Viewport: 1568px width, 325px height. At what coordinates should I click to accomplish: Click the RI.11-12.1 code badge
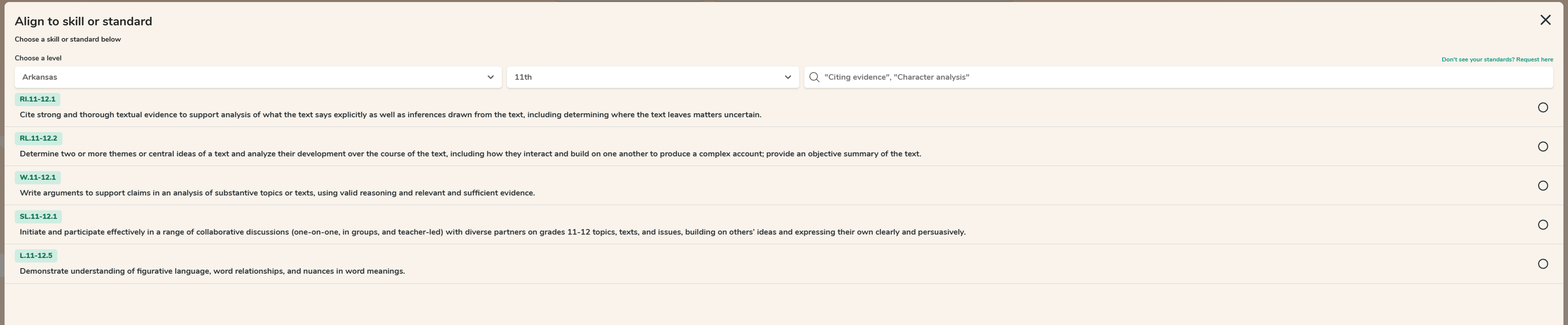(37, 99)
